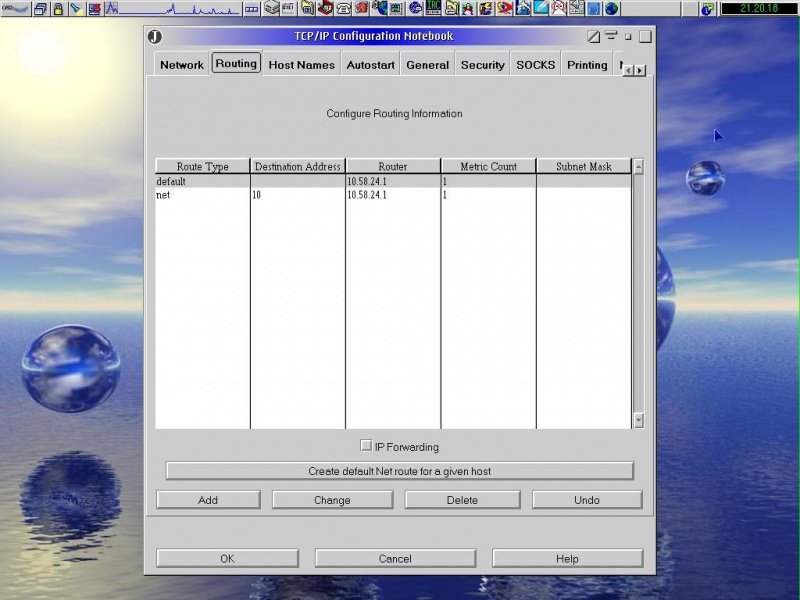Open the telephone dialer icon
This screenshot has width=800, height=600.
(345, 9)
